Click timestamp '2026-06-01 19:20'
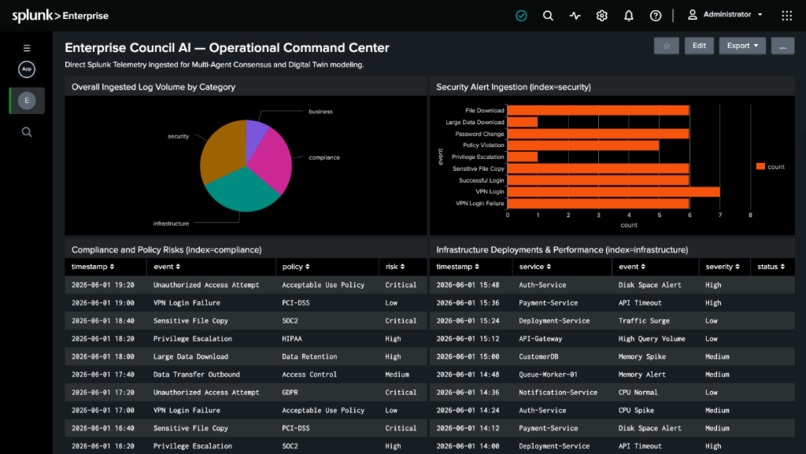This screenshot has height=454, width=806. (103, 285)
